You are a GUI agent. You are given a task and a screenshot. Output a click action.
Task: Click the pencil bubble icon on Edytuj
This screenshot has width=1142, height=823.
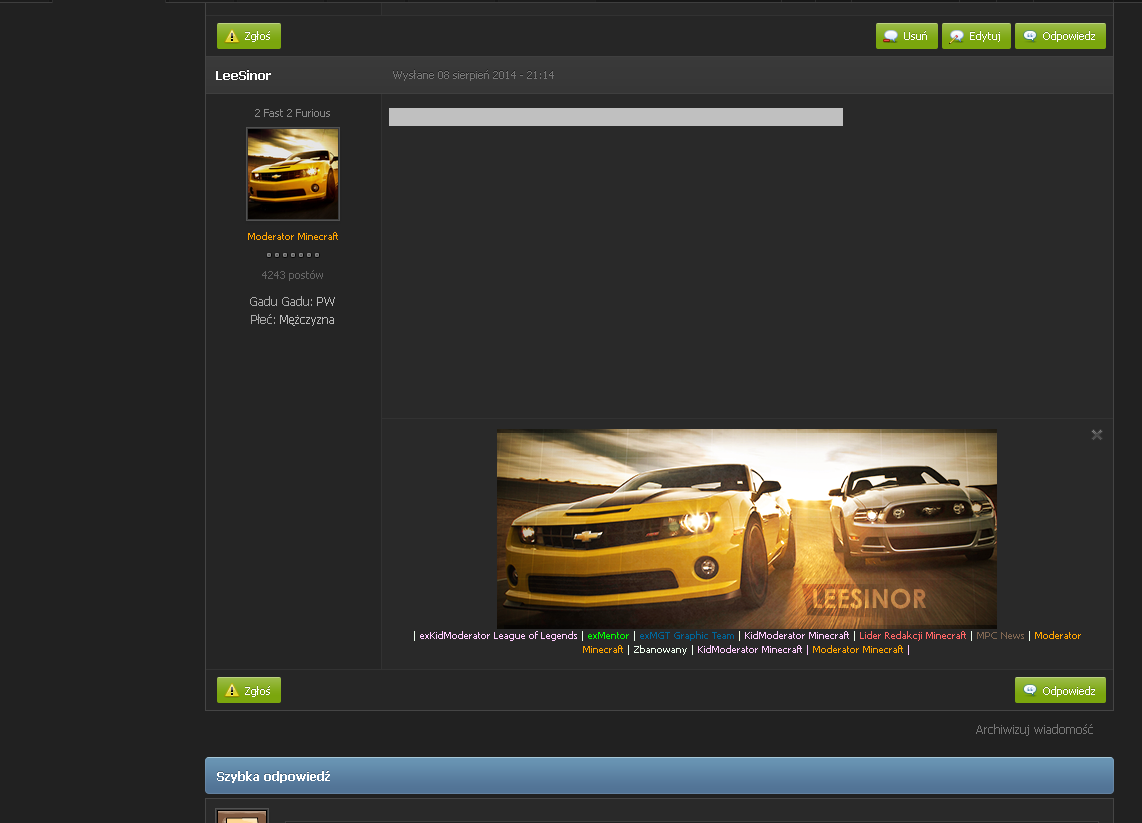(x=956, y=36)
